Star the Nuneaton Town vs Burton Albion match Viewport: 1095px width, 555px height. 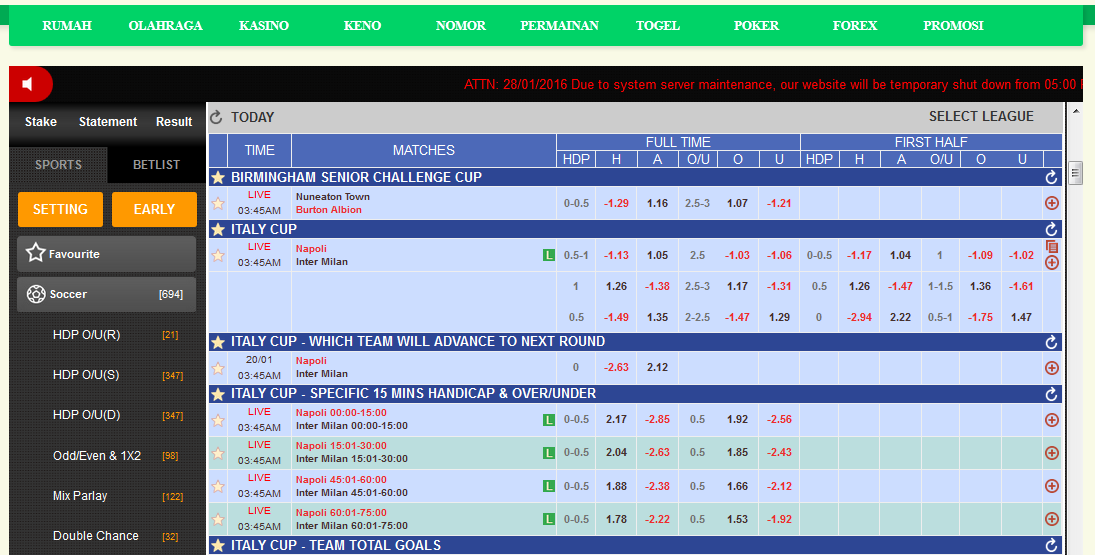pos(218,203)
